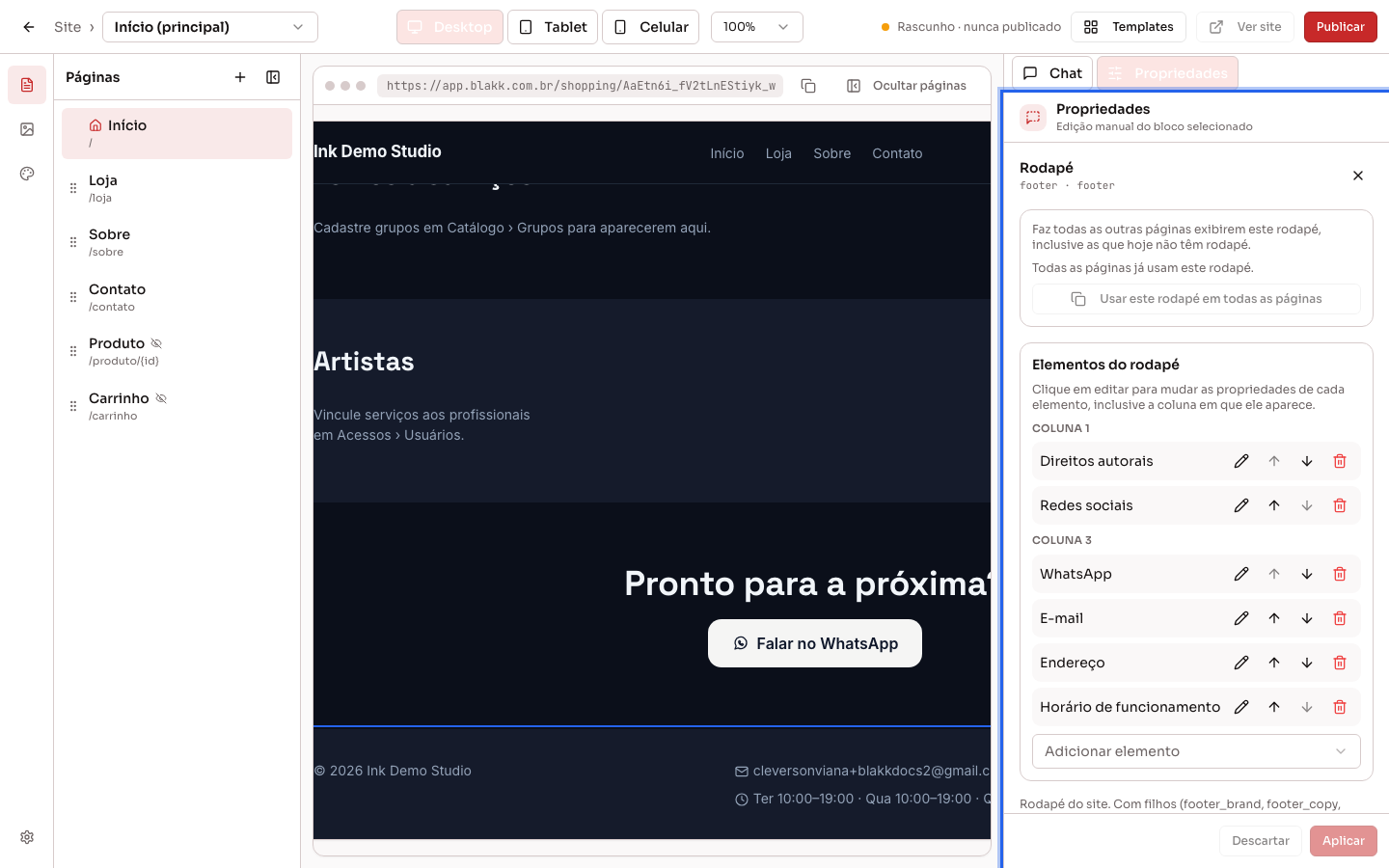
Task: Open the theme palette sidebar icon
Action: click(x=27, y=174)
